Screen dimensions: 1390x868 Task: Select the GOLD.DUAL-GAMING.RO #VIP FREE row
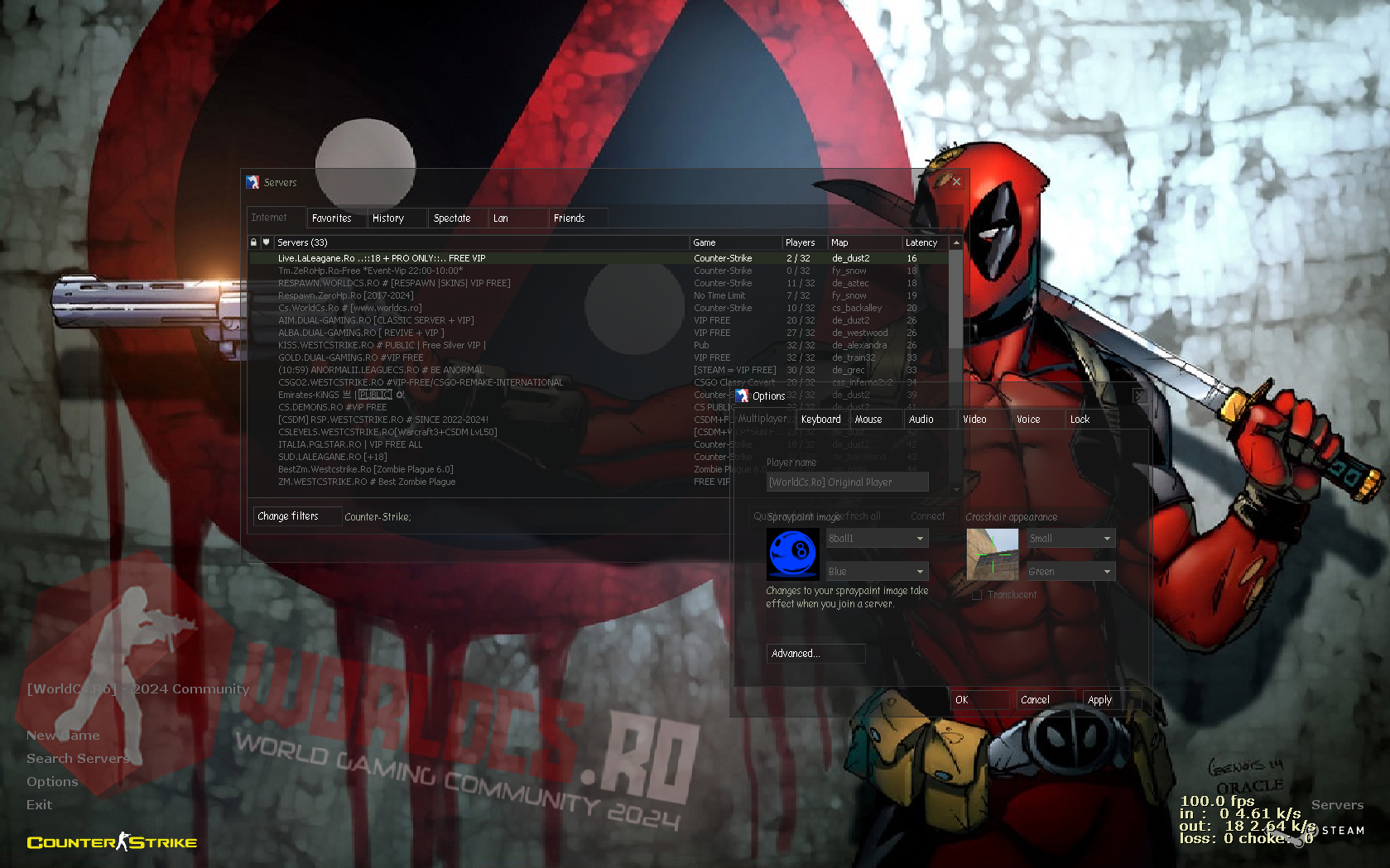[599, 357]
